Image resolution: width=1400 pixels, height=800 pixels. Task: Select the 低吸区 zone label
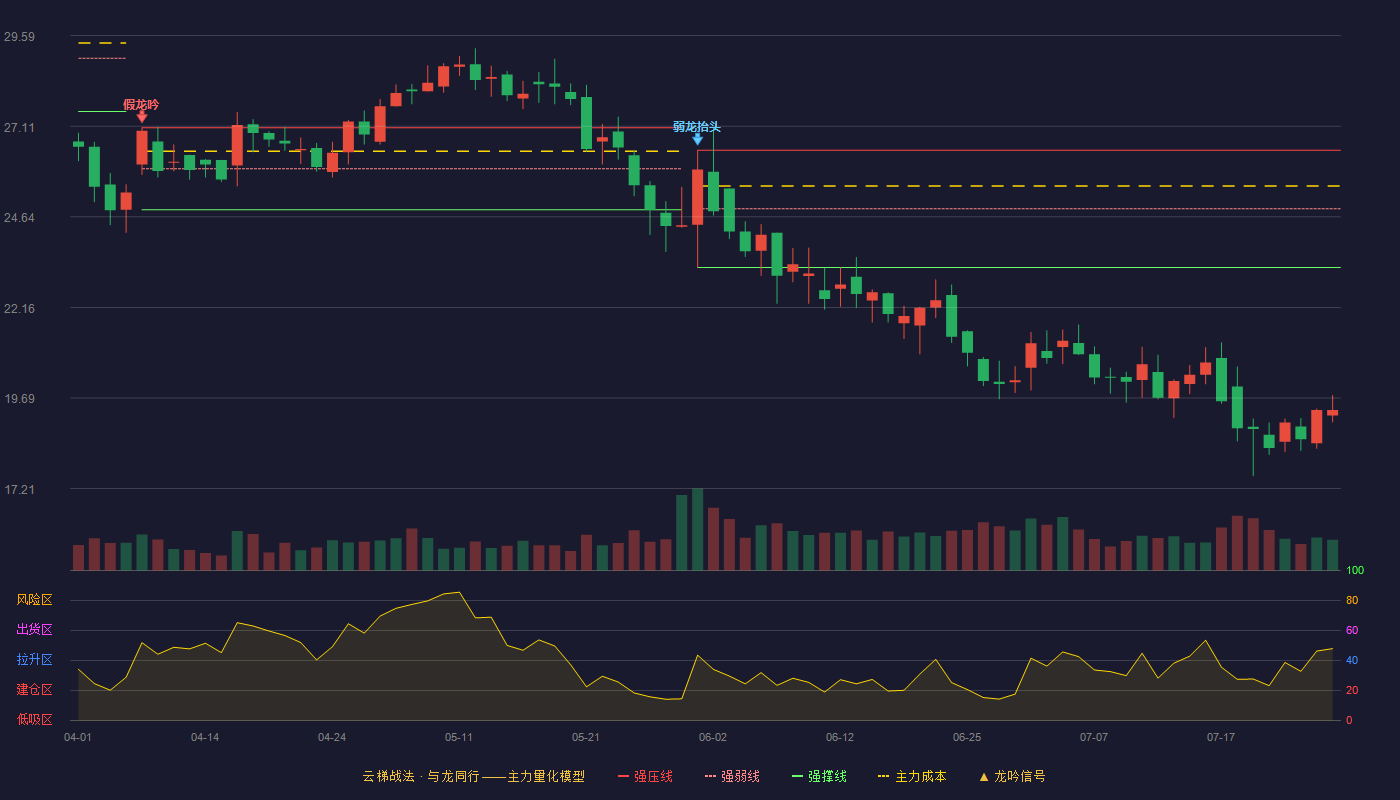[x=34, y=719]
